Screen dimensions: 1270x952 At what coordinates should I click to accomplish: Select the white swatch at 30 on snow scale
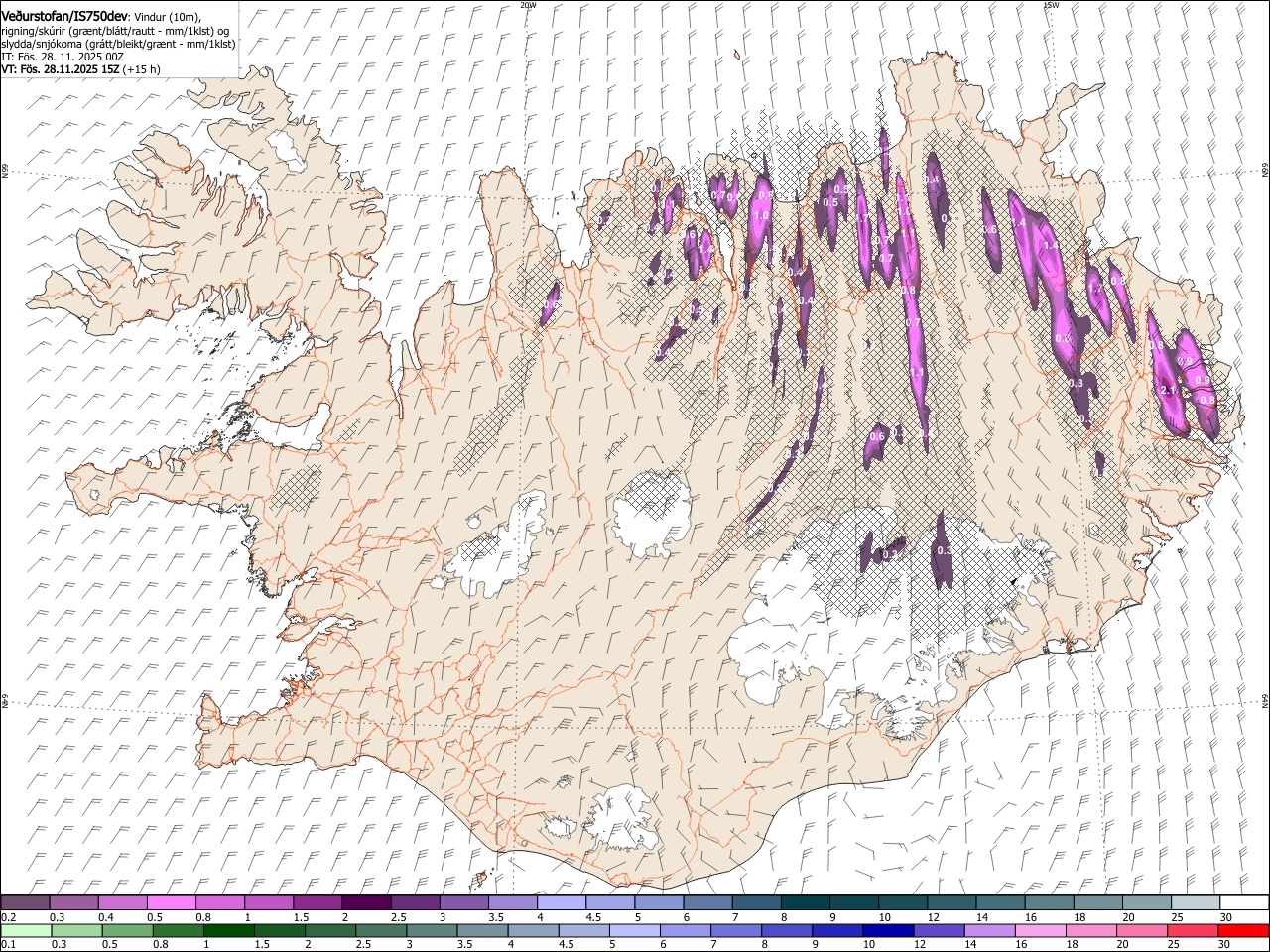click(1244, 902)
